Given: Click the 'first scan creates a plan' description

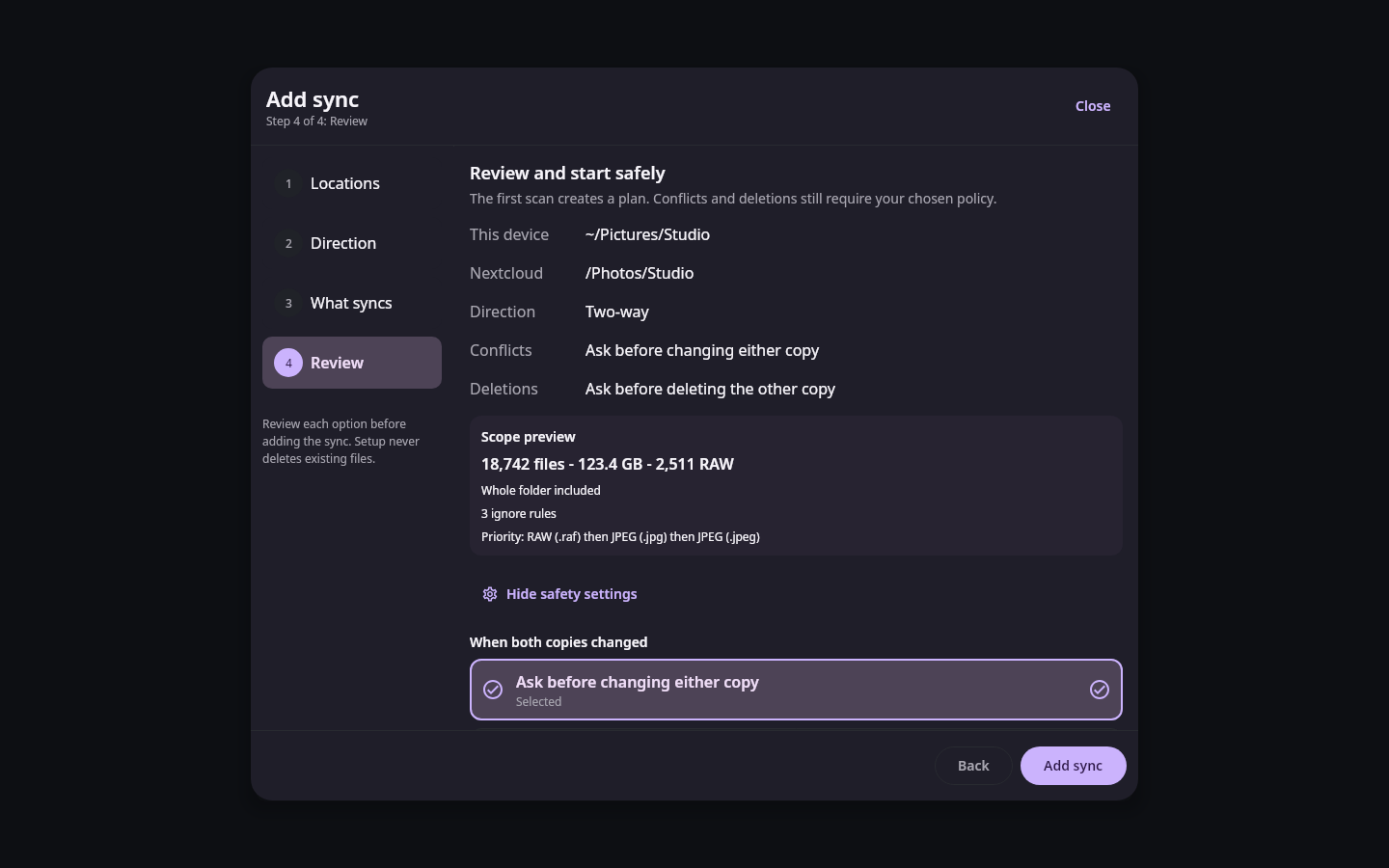Looking at the screenshot, I should (x=733, y=199).
